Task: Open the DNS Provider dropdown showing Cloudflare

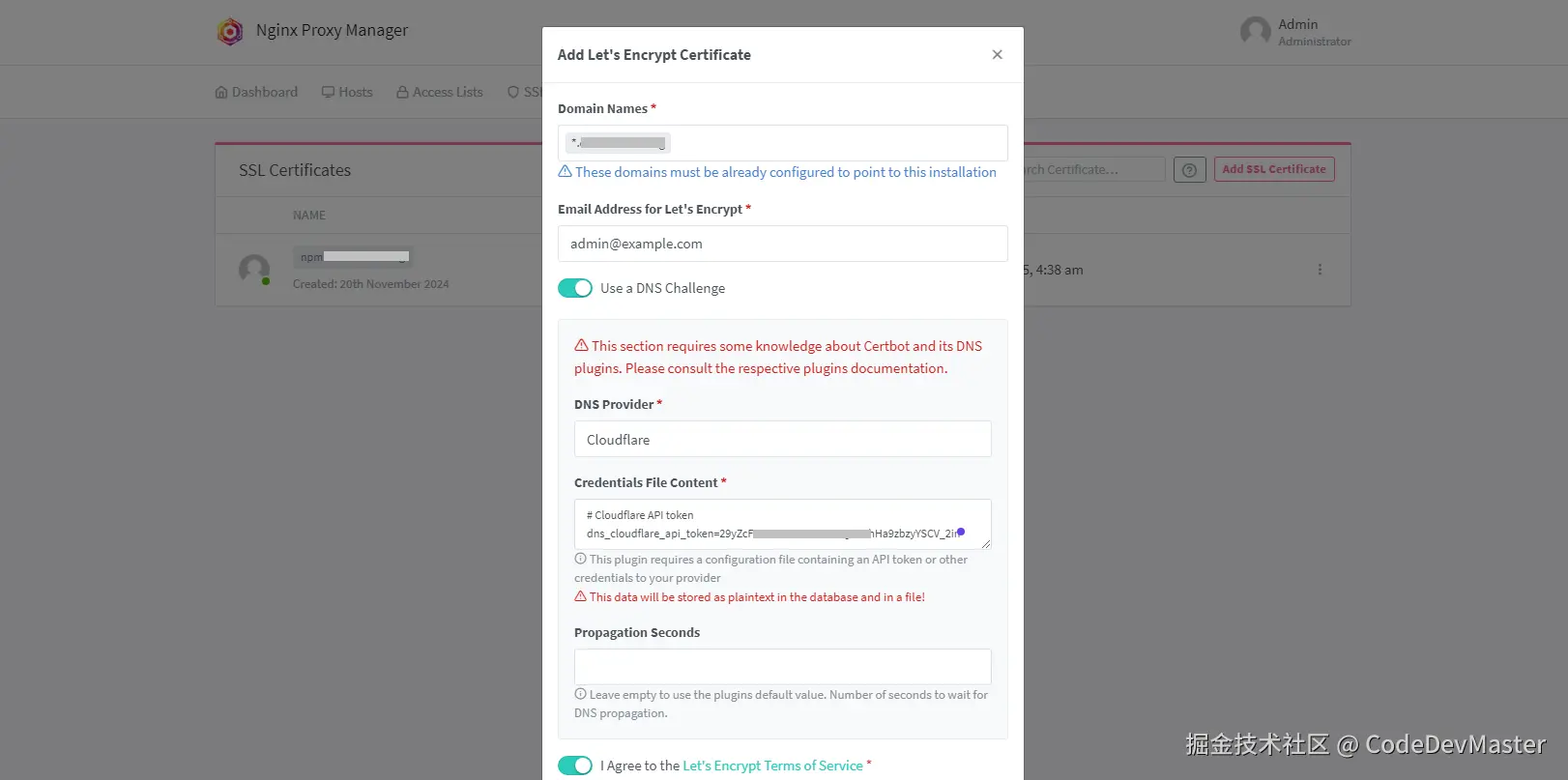Action: click(x=783, y=439)
